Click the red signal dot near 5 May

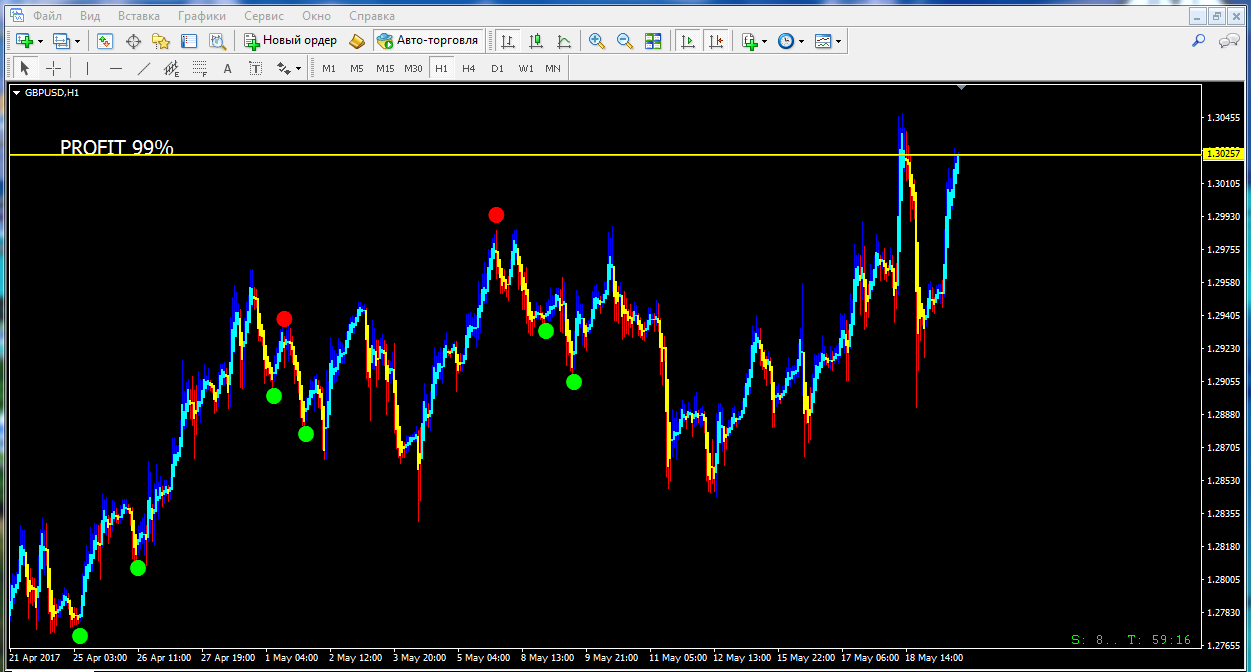496,215
